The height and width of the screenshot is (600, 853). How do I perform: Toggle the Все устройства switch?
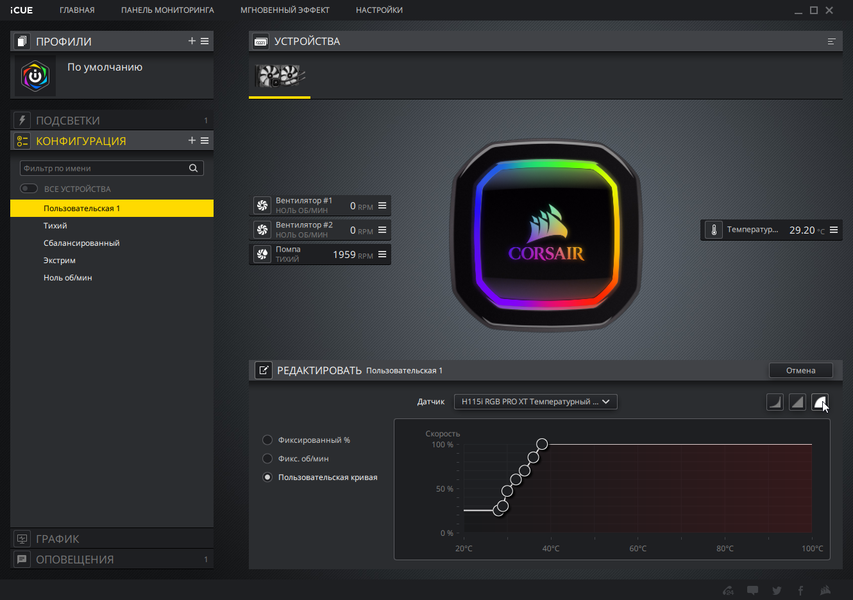tap(29, 189)
